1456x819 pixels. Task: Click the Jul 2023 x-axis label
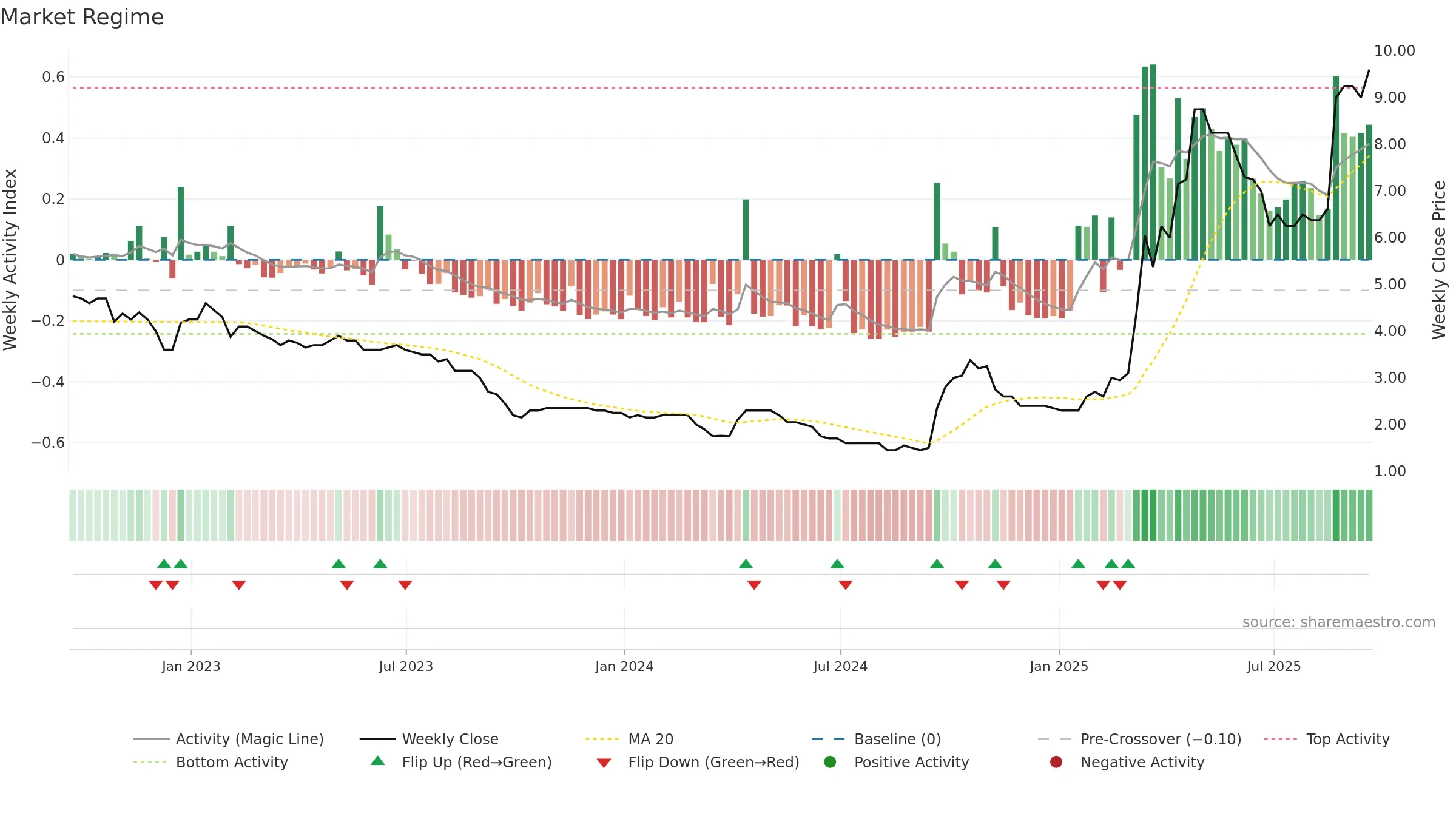pos(406,666)
